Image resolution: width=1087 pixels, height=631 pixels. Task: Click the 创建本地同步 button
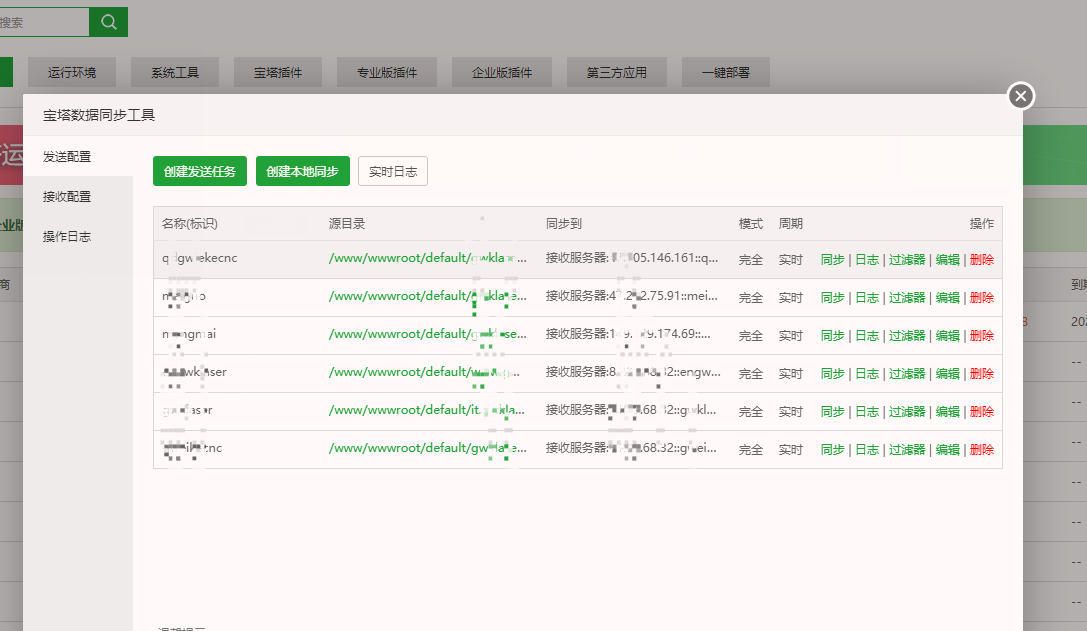pos(302,171)
